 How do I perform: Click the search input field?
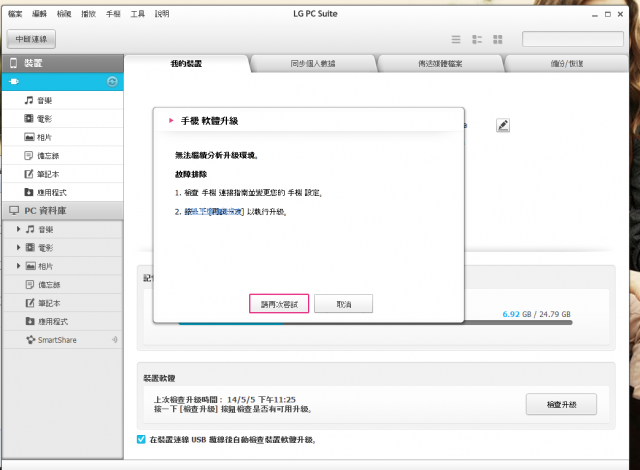pos(573,39)
